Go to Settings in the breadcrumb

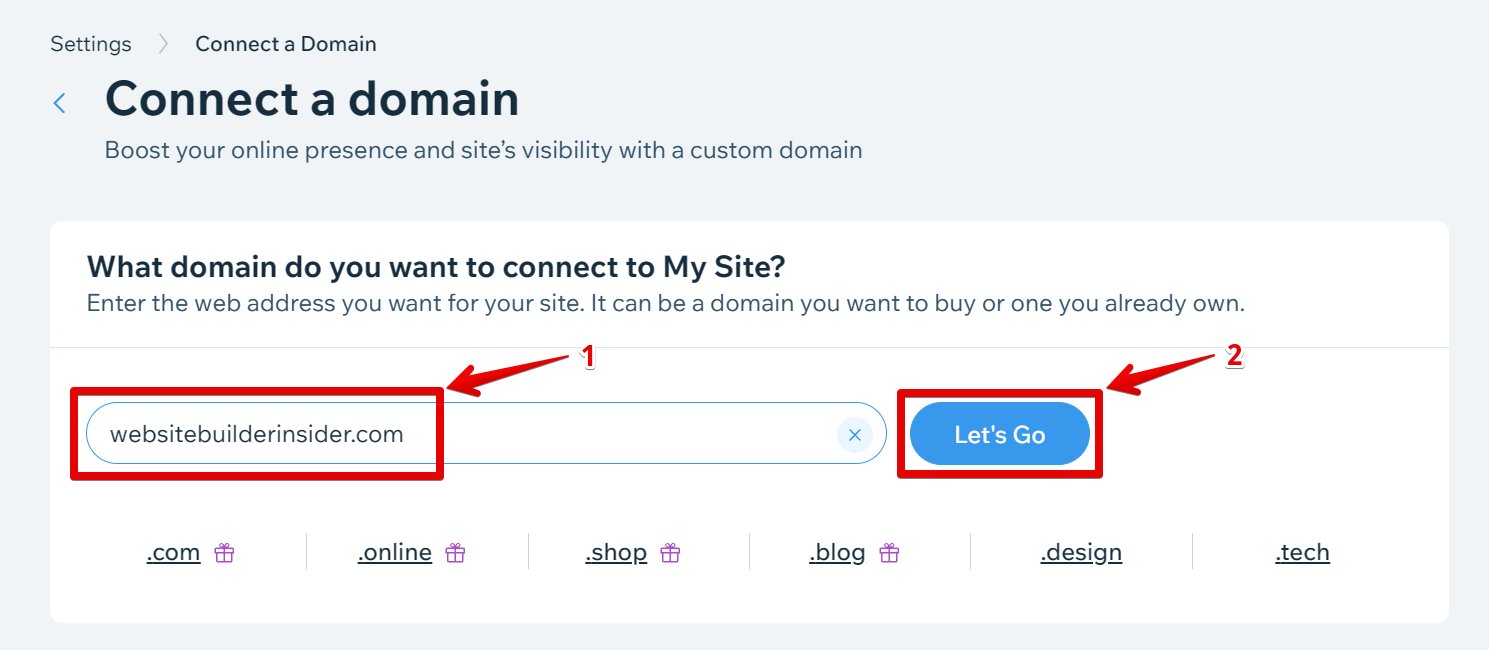[x=91, y=44]
